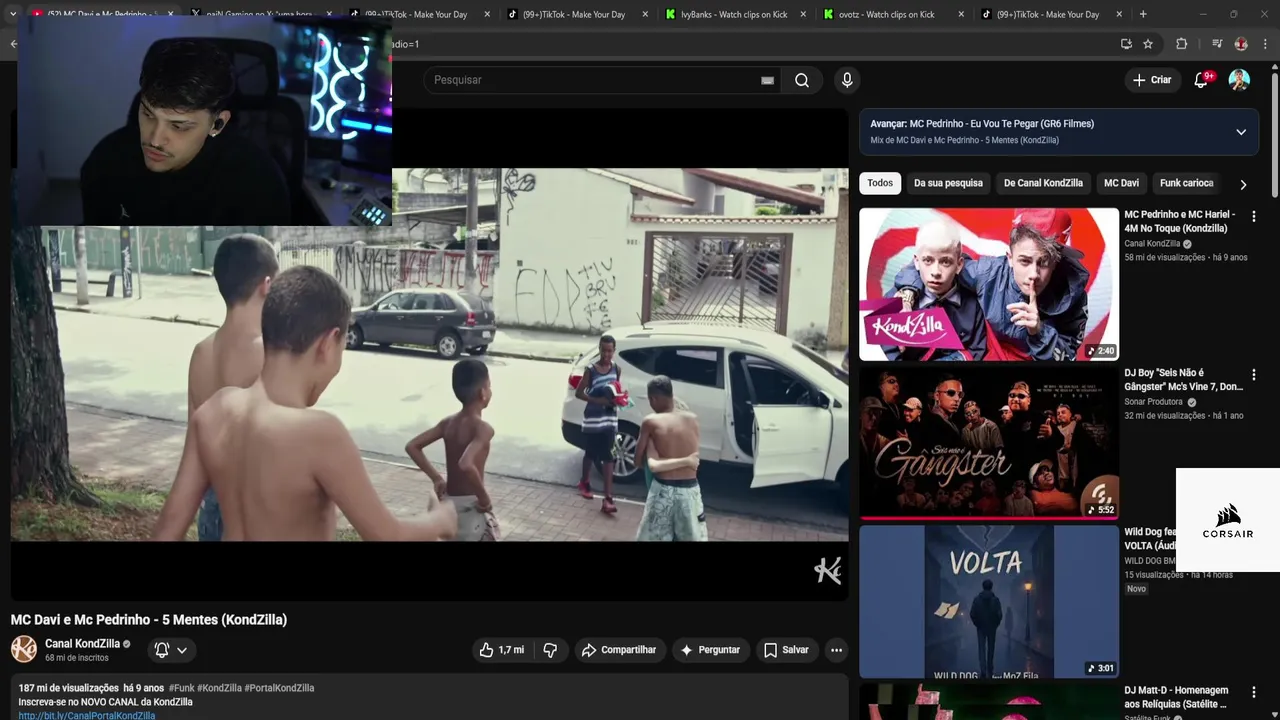This screenshot has height=720, width=1280.
Task: Click the KondZilla watermark in player
Action: (x=827, y=571)
